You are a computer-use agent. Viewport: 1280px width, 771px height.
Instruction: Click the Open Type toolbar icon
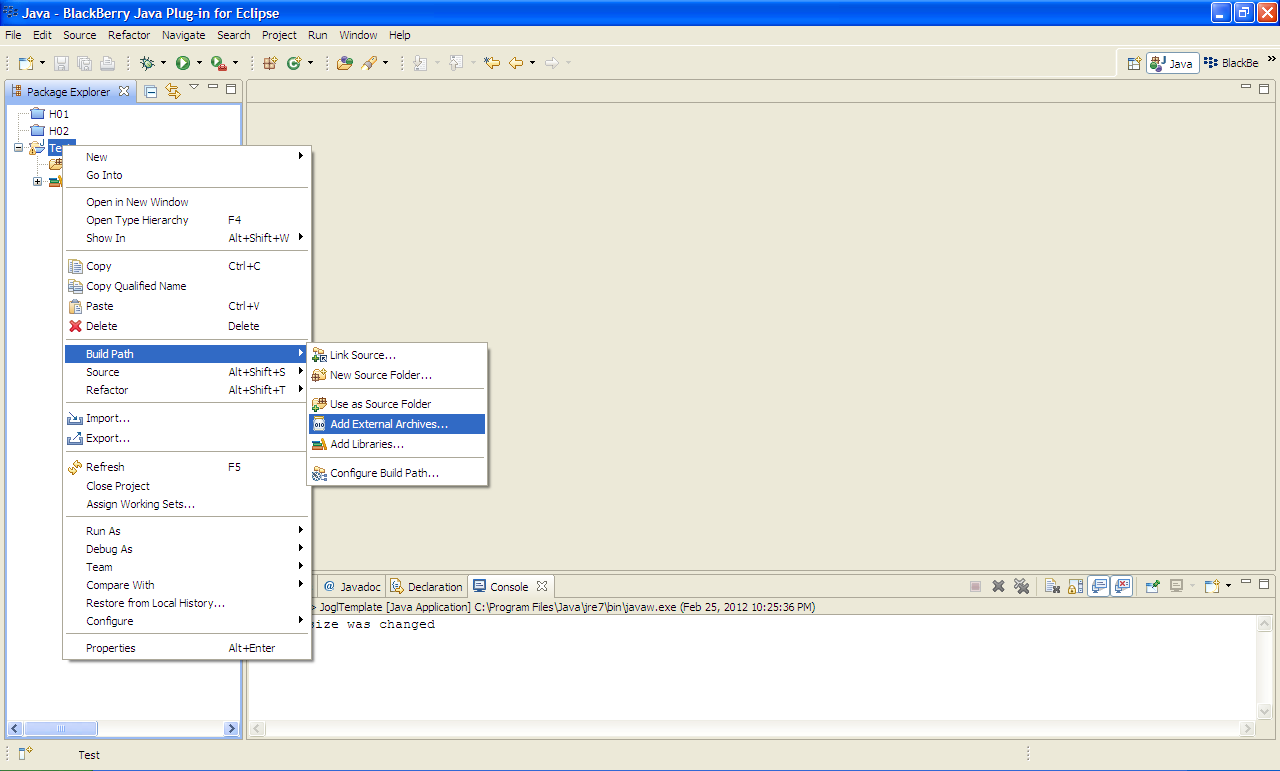(345, 63)
